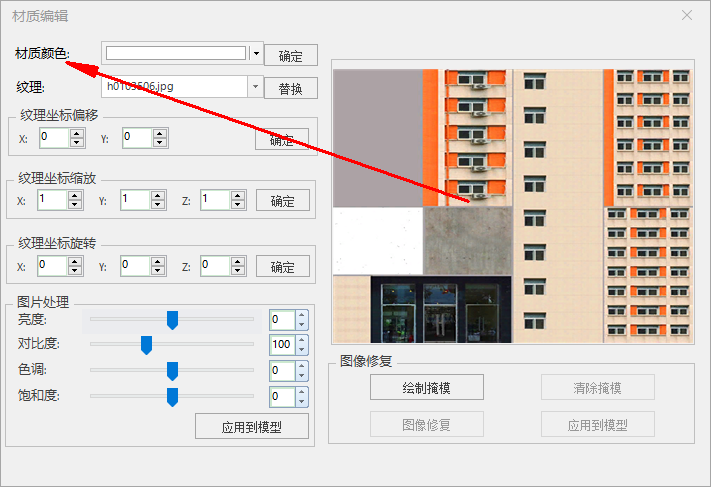The image size is (711, 487).
Task: Click the 纹理坐标缩放 X input field
Action: click(53, 200)
